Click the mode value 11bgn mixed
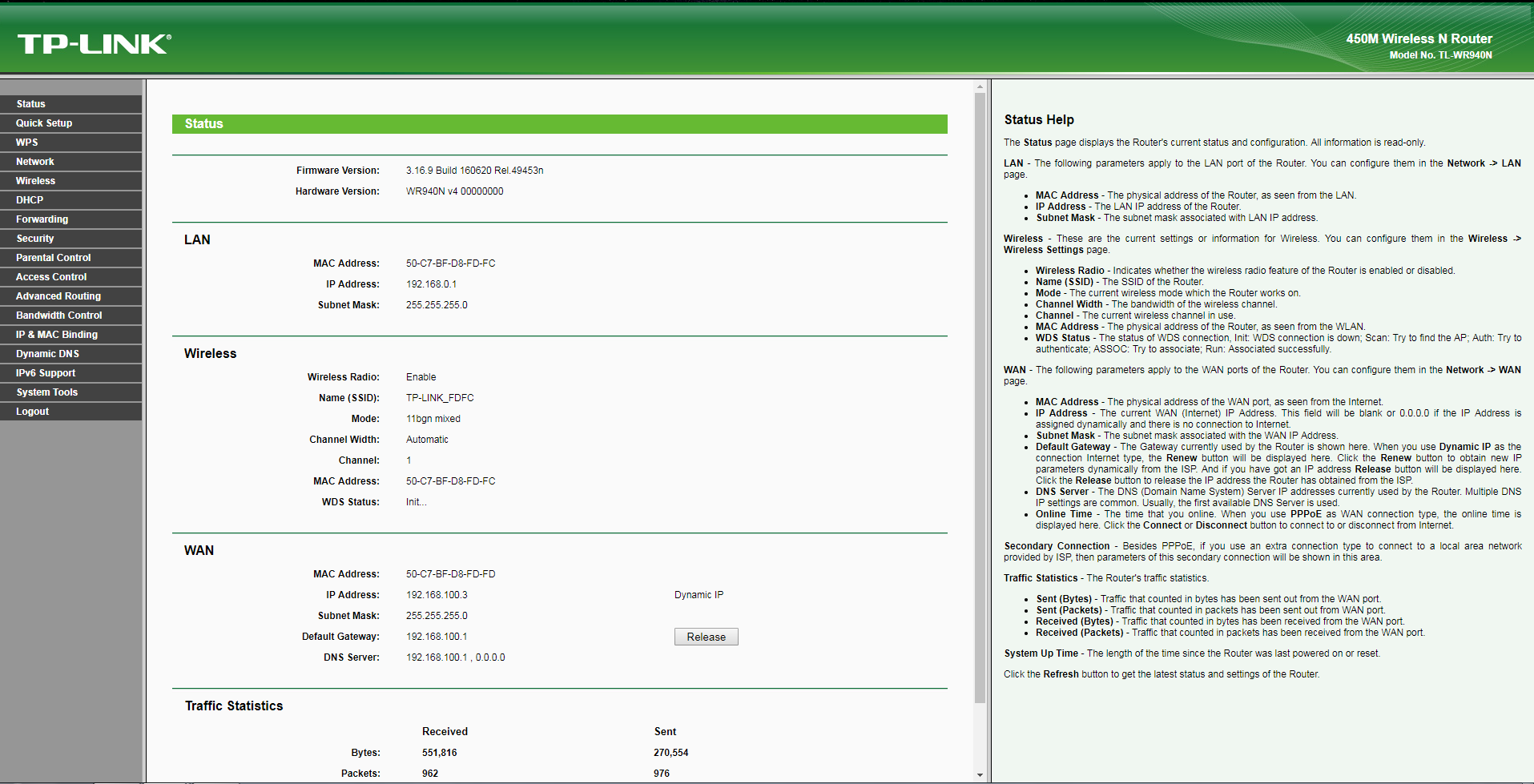The image size is (1534, 784). 433,419
